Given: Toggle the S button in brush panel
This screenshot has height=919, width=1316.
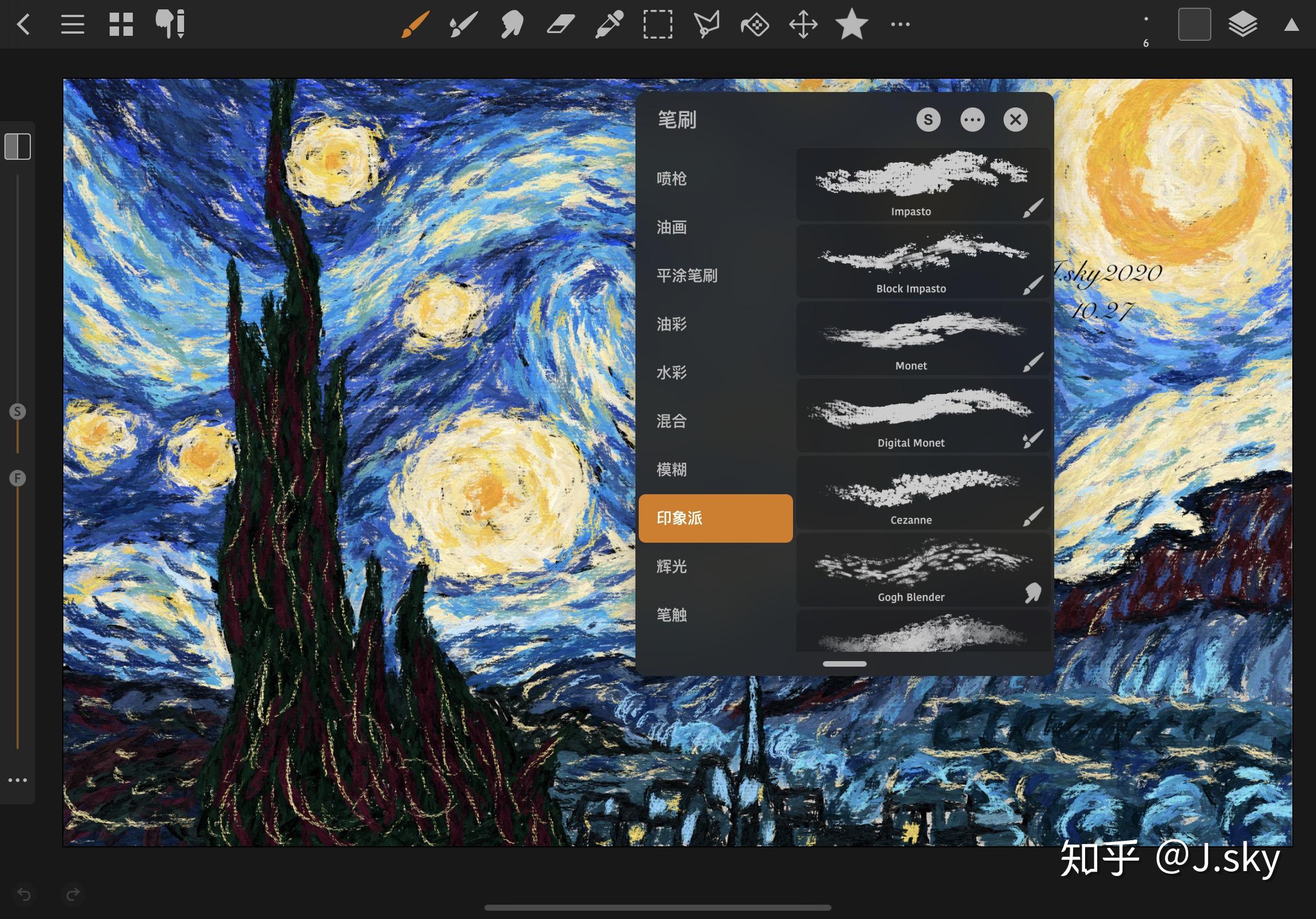Looking at the screenshot, I should (x=928, y=120).
